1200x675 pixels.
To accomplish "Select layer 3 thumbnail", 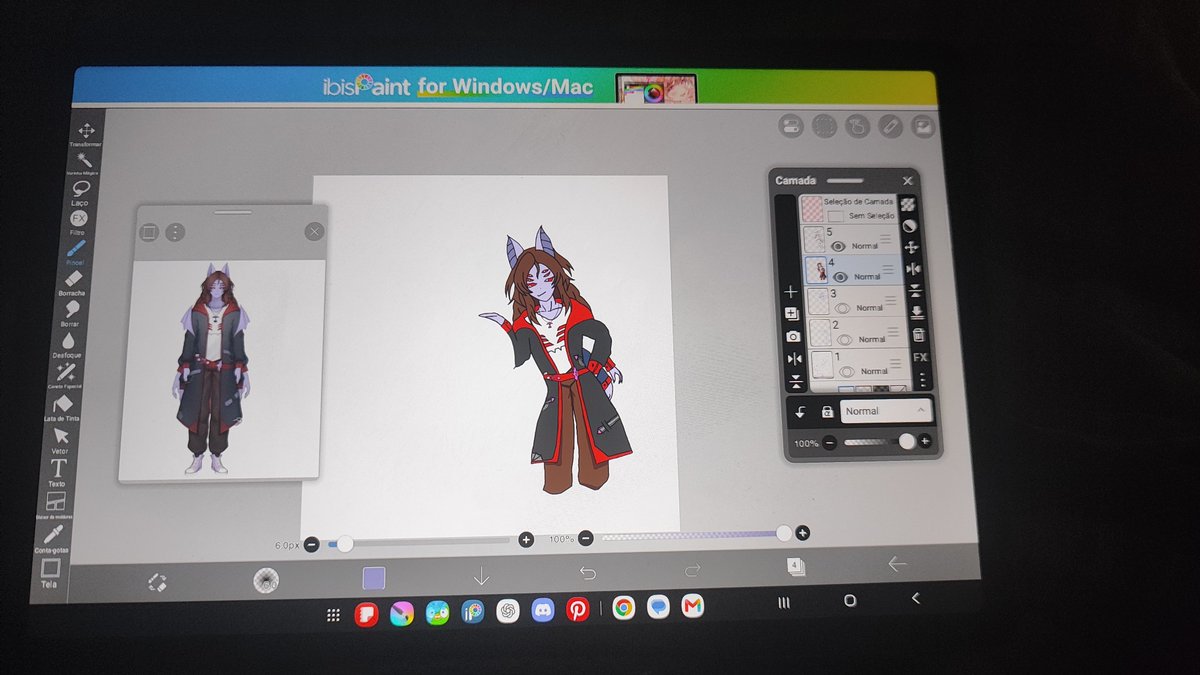I will [x=817, y=301].
